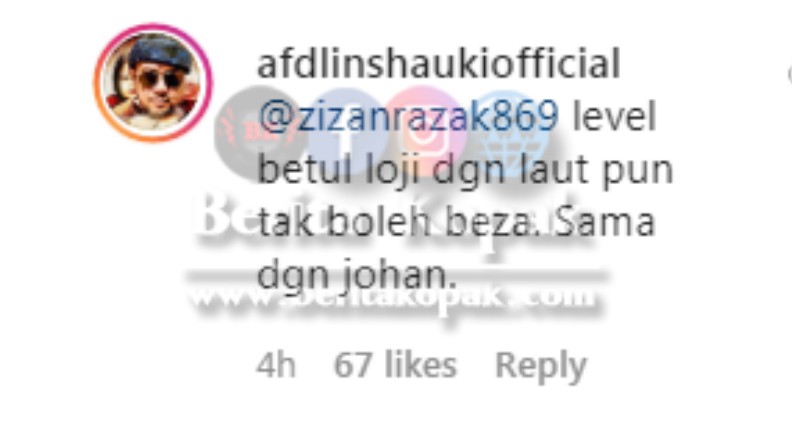Click the 4h timestamp
The width and height of the screenshot is (800, 430).
point(276,365)
